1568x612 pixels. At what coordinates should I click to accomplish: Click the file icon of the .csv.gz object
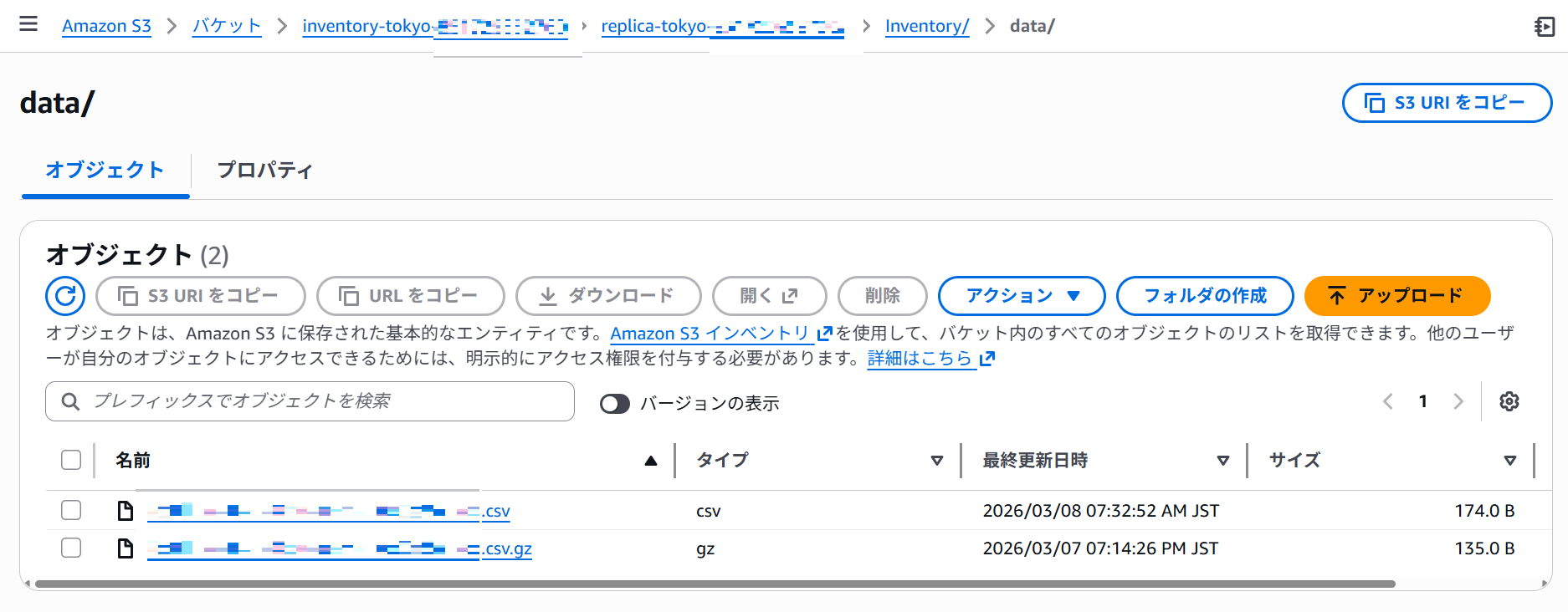(126, 548)
